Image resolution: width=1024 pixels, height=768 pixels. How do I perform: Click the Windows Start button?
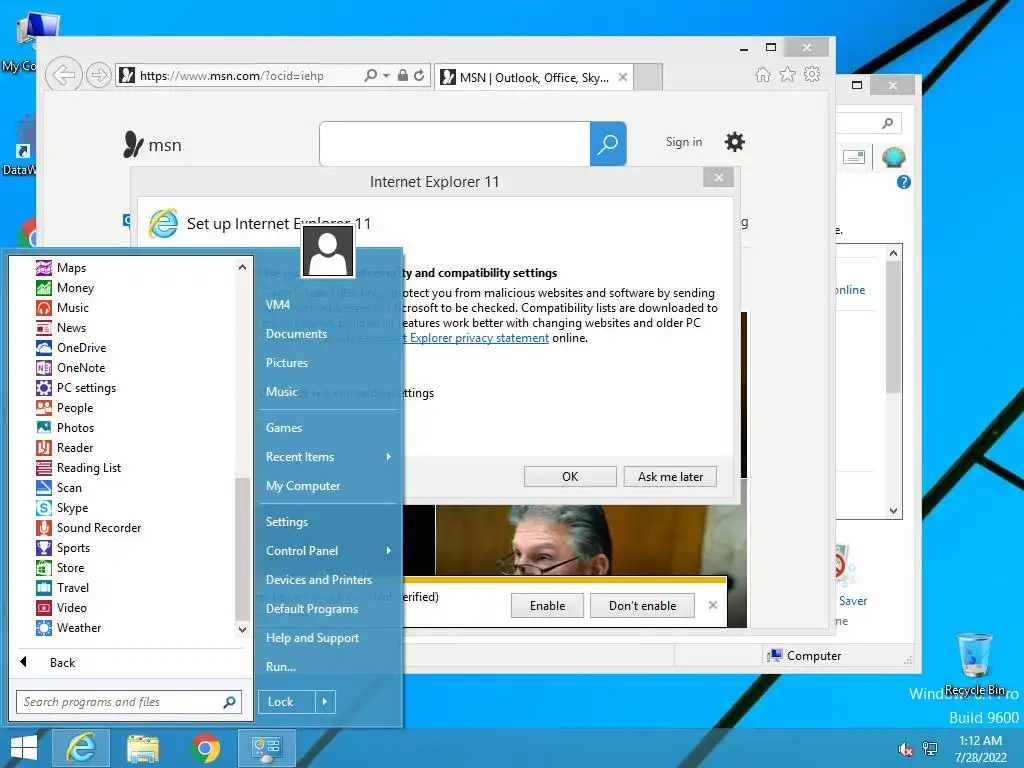tap(24, 748)
